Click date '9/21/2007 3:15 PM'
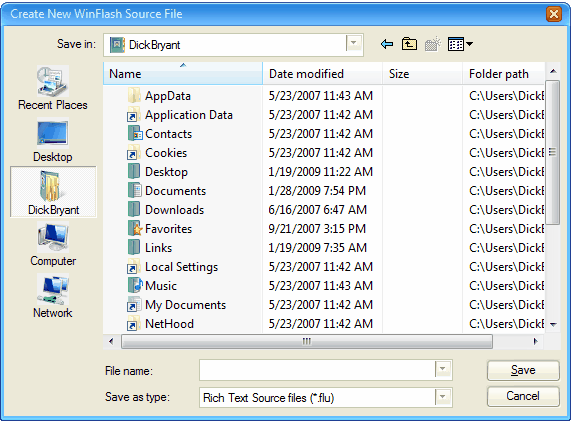This screenshot has height=421, width=571. 317,229
